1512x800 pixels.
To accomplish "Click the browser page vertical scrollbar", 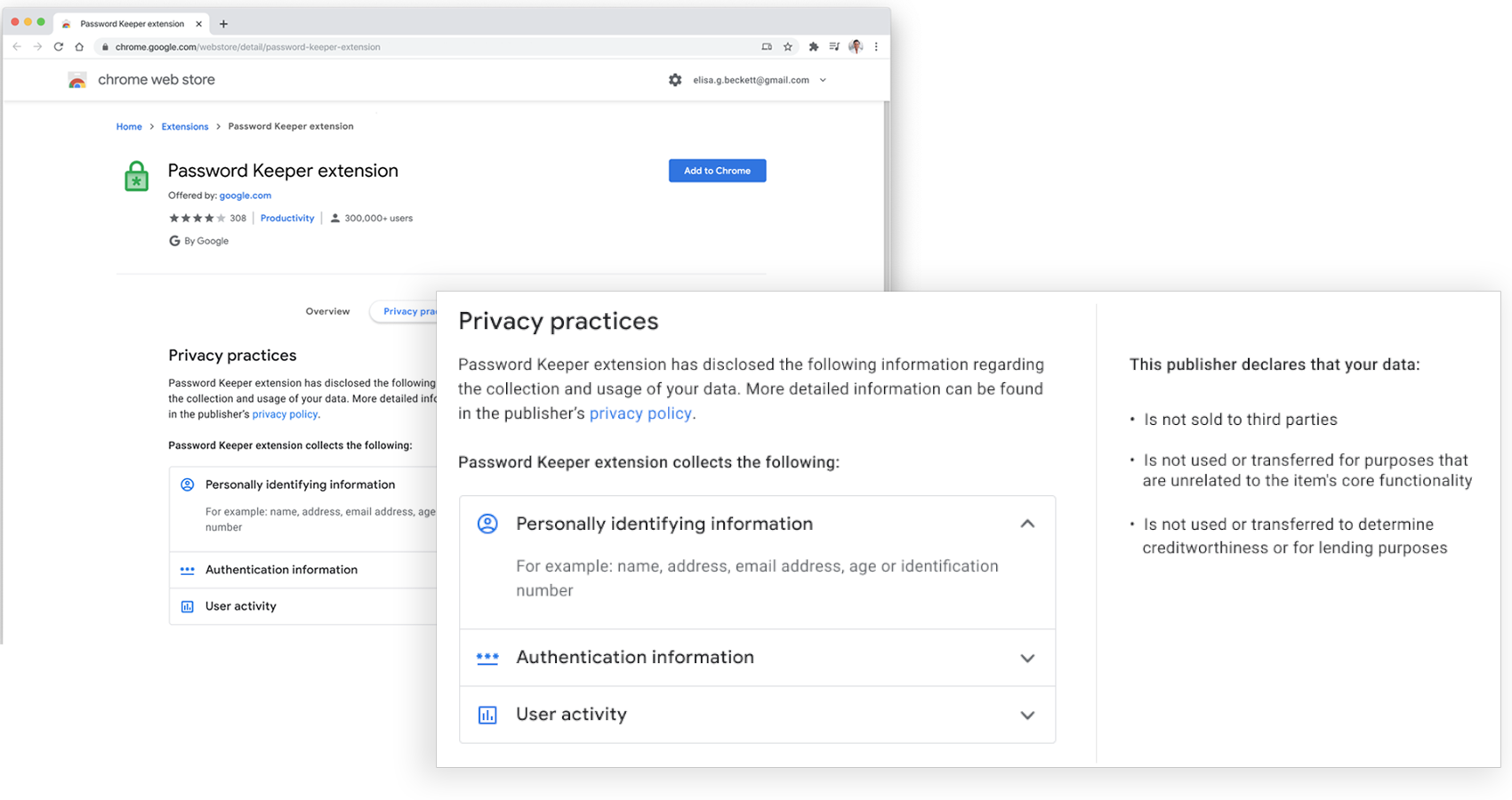I will [886, 196].
